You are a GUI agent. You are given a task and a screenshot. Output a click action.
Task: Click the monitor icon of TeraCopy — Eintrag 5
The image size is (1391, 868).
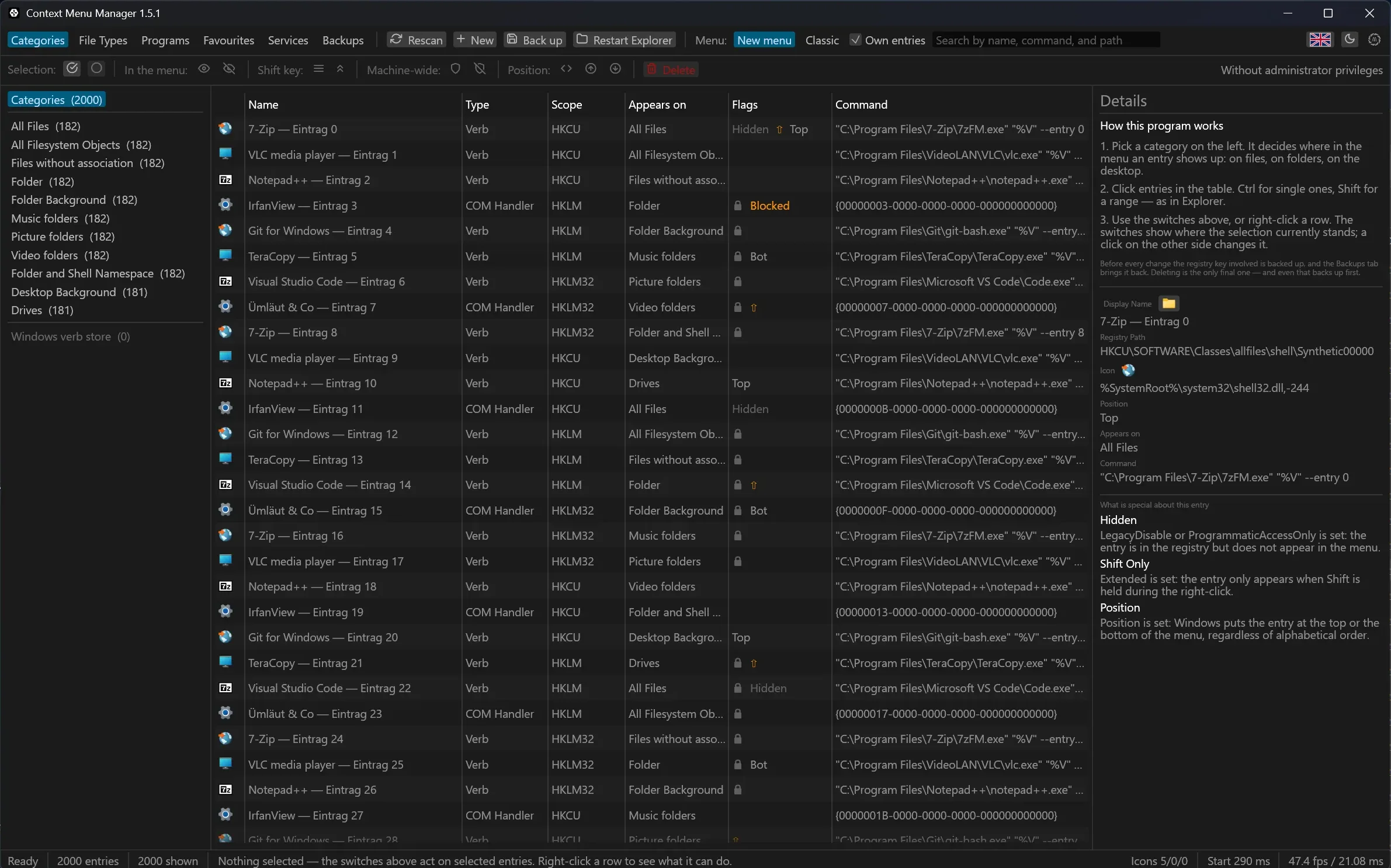coord(226,256)
